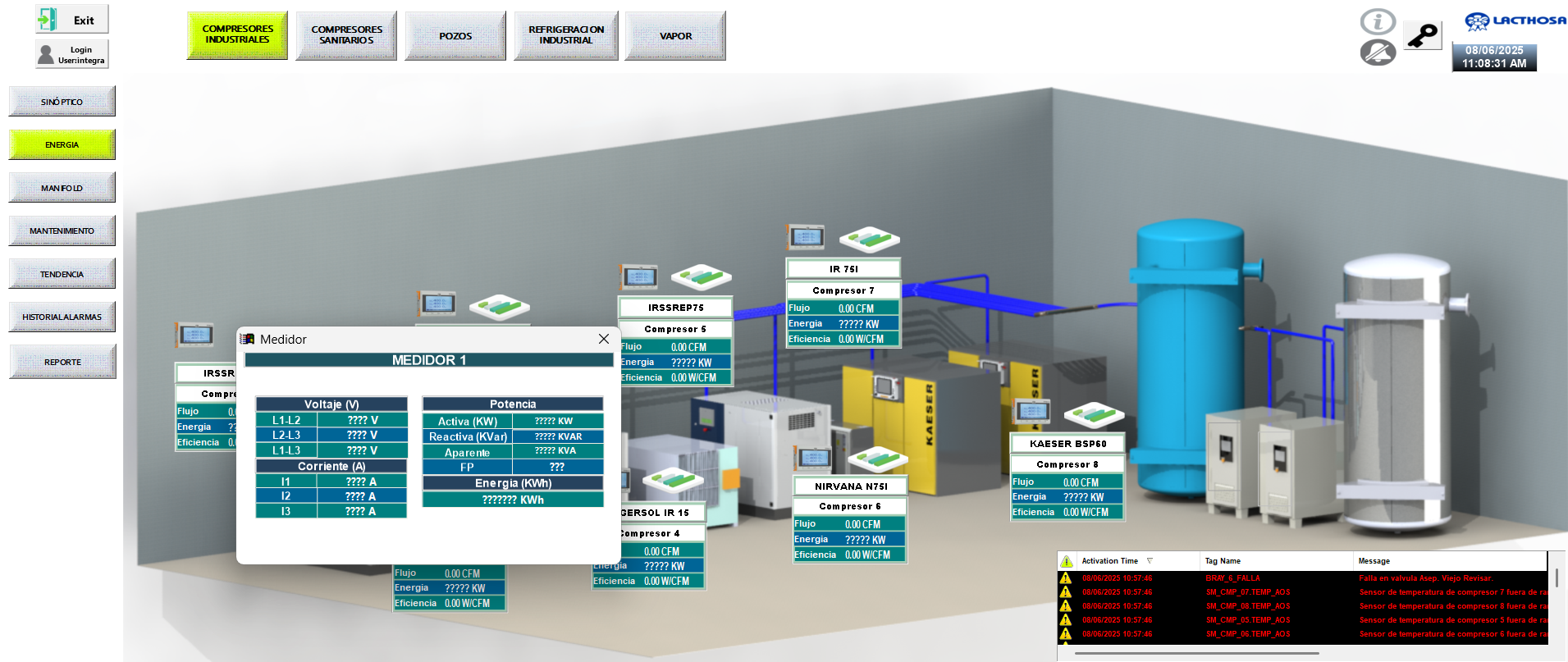
Task: Open the trend chart icon above IR 75I
Action: 870,240
